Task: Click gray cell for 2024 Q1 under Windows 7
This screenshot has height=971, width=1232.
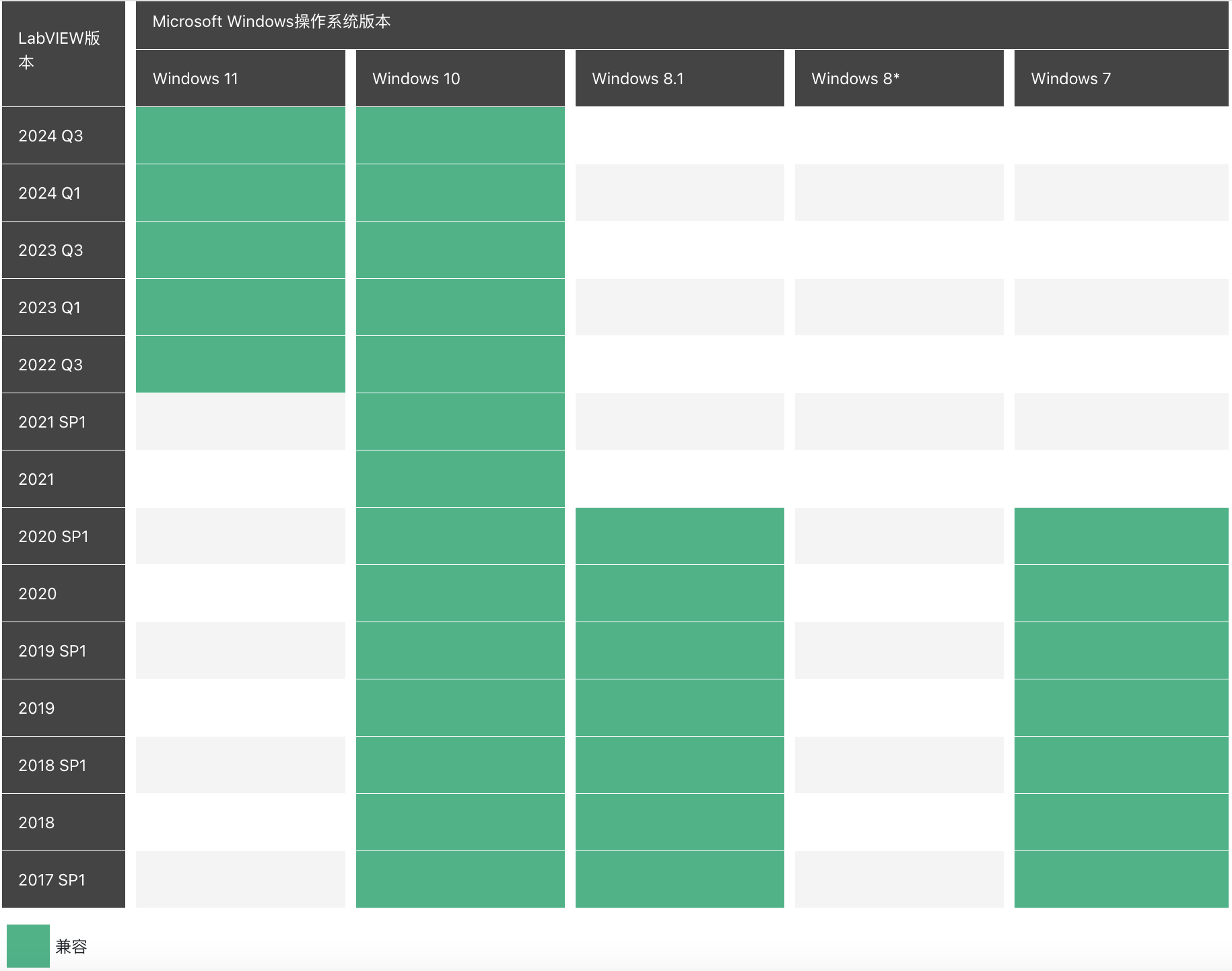Action: [x=1122, y=193]
